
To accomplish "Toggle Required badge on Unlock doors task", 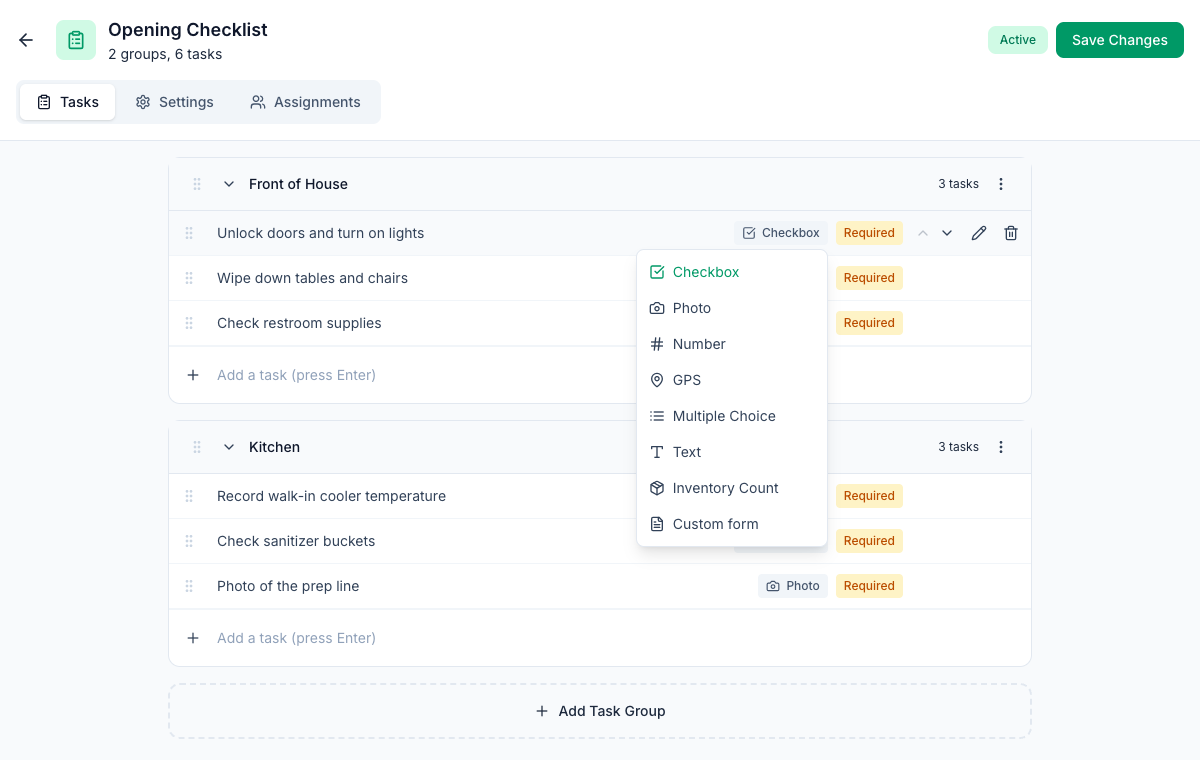I will tap(869, 233).
